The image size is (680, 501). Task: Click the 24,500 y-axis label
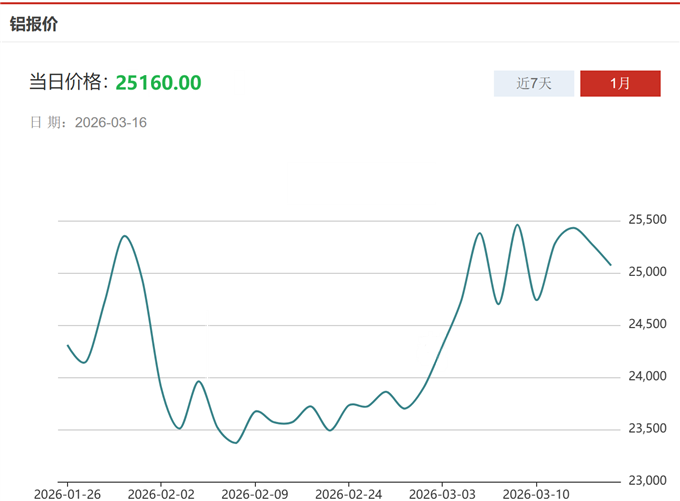[x=647, y=325]
